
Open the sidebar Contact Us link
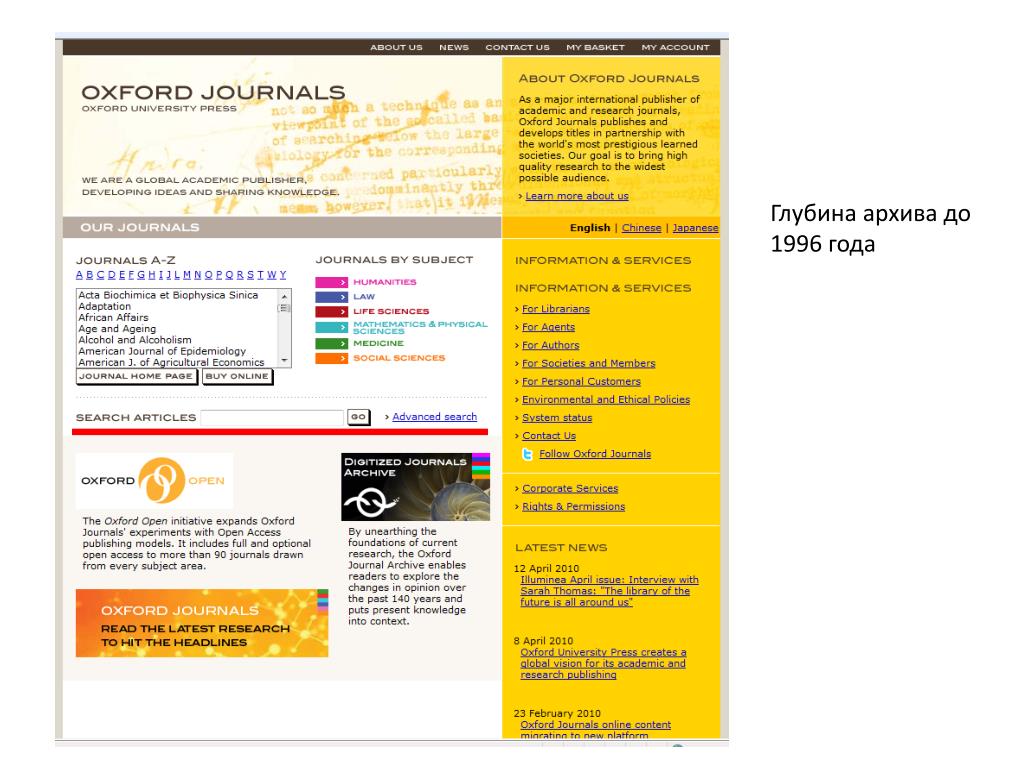click(549, 436)
